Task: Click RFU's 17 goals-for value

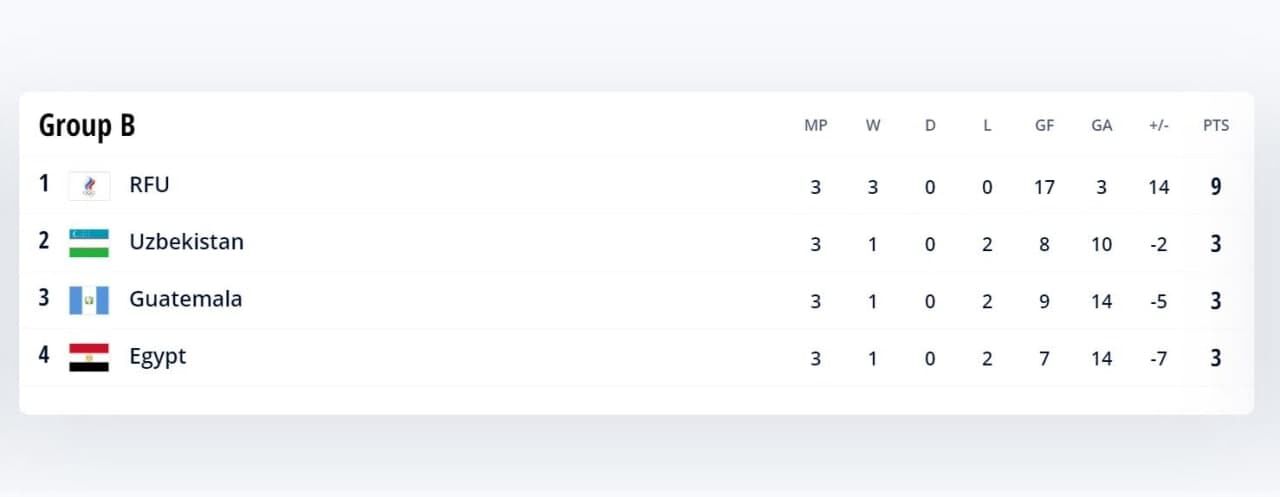Action: point(1044,187)
